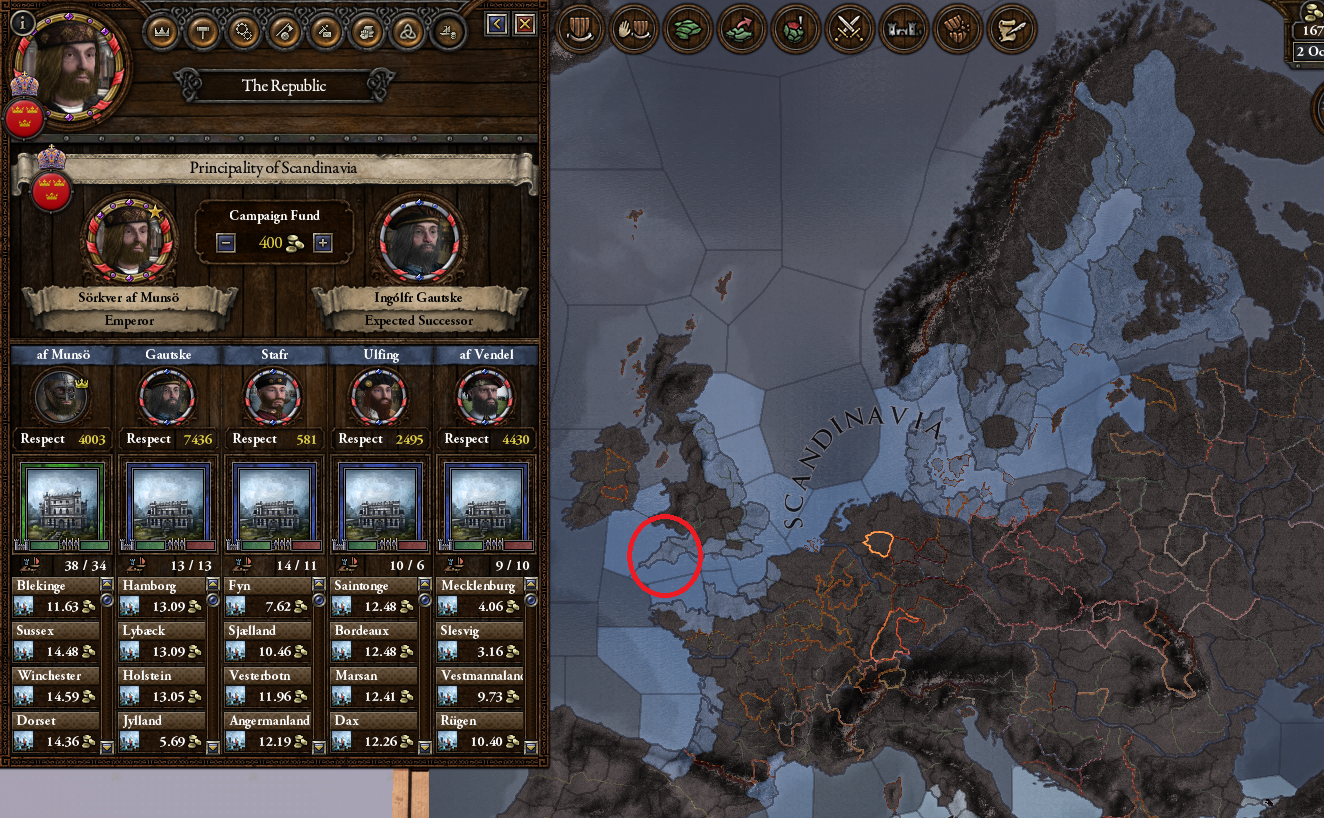Click the Ingólfr Gautske name banner
Screen dimensions: 1324x818
pos(419,298)
